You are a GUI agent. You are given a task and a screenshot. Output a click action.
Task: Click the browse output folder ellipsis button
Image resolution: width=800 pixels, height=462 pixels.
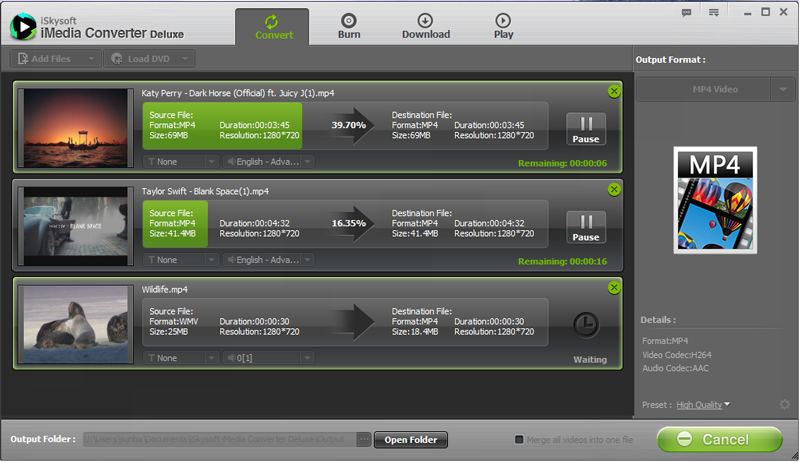point(364,440)
